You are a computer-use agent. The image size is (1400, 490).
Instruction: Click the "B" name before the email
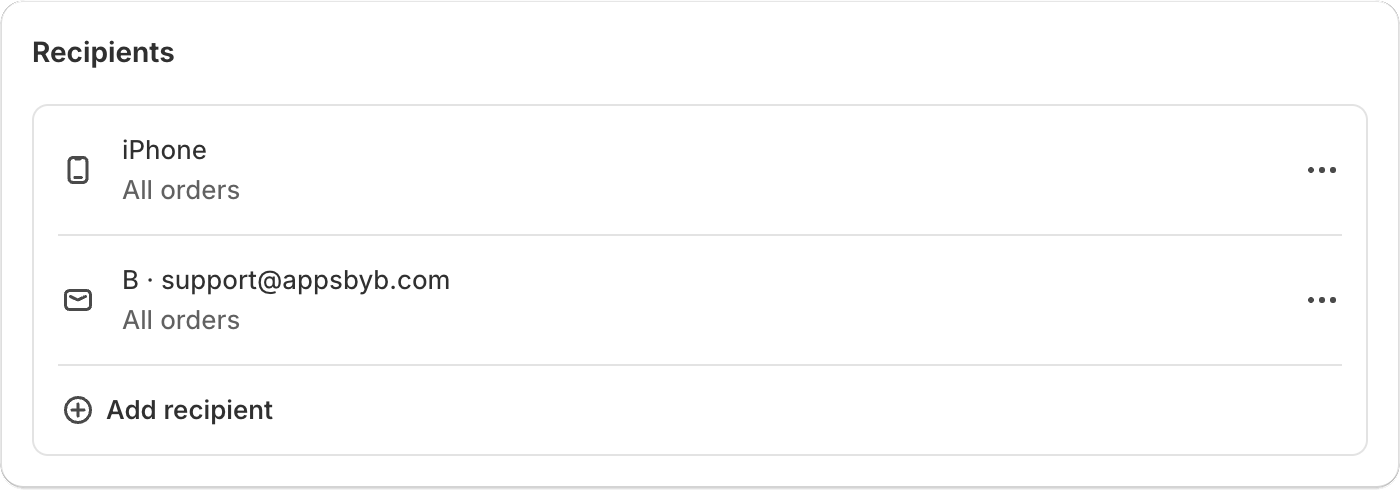pos(130,281)
